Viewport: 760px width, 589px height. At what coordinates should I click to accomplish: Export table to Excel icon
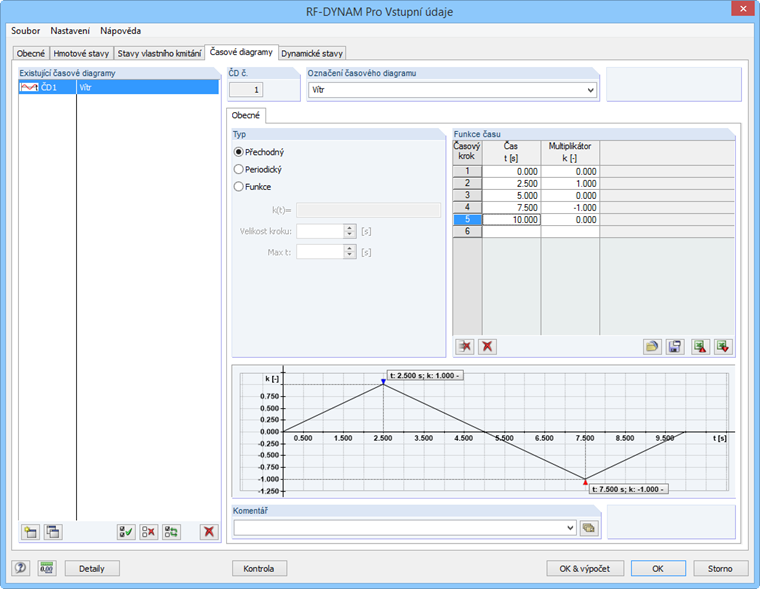pyautogui.click(x=700, y=346)
